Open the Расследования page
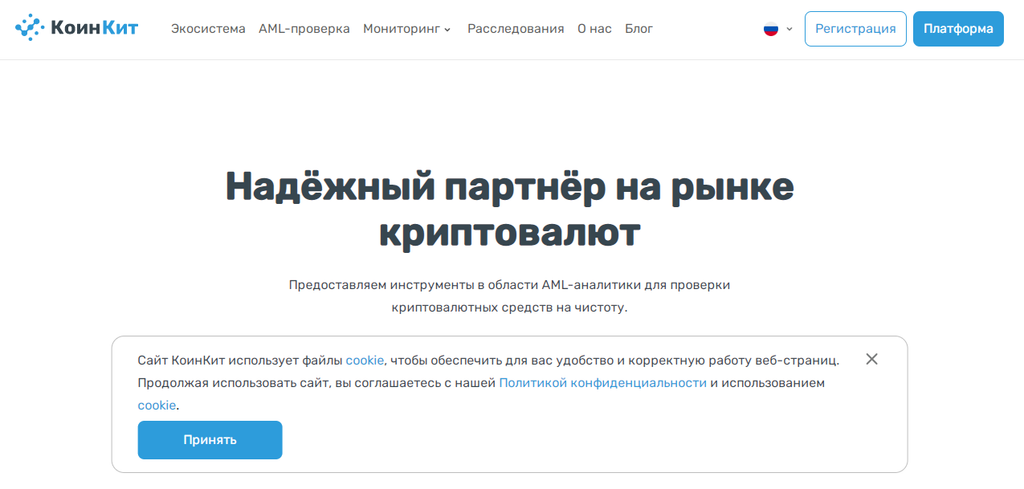Viewport: 1024px width, 489px height. [516, 29]
